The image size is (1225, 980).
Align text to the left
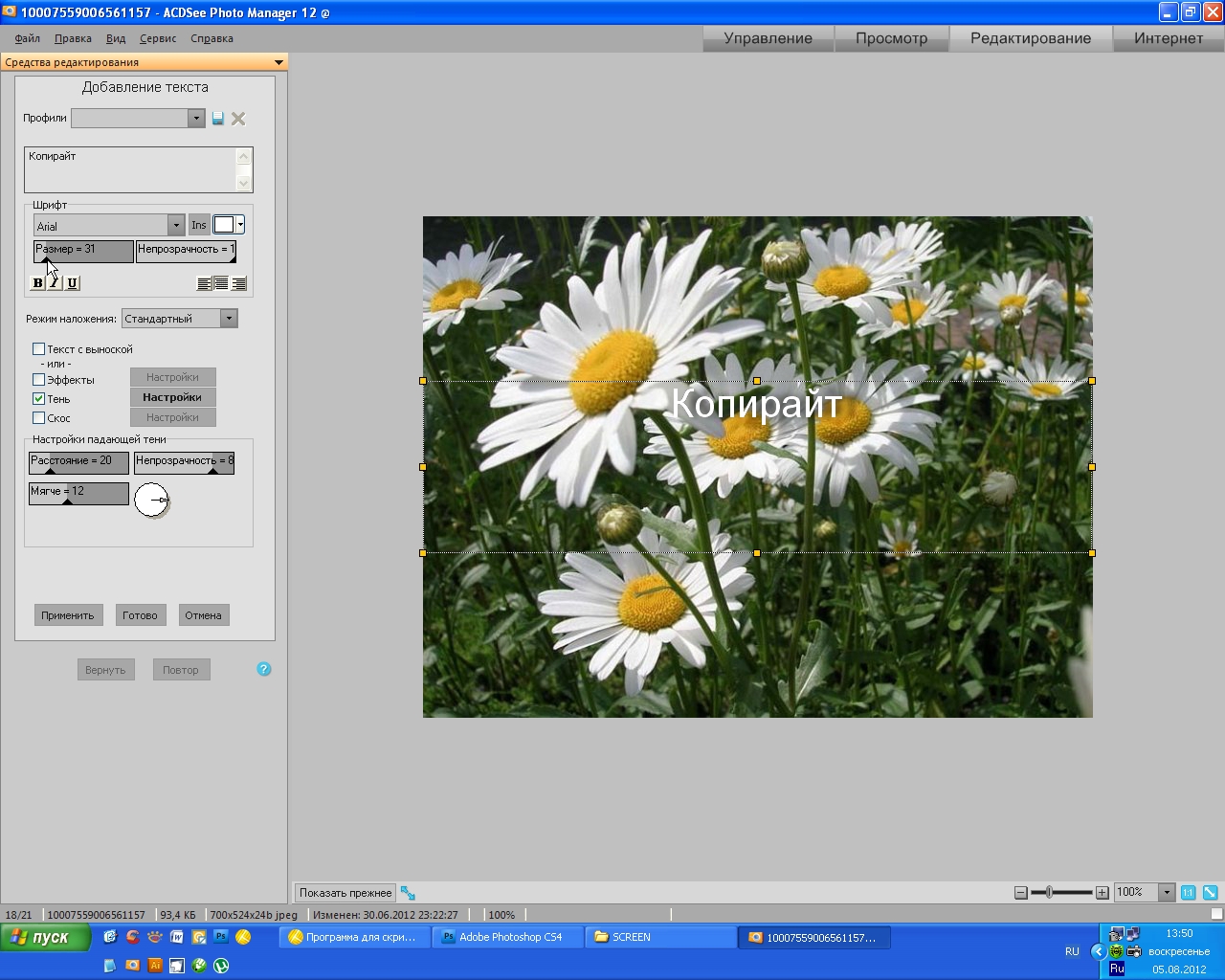pos(204,283)
